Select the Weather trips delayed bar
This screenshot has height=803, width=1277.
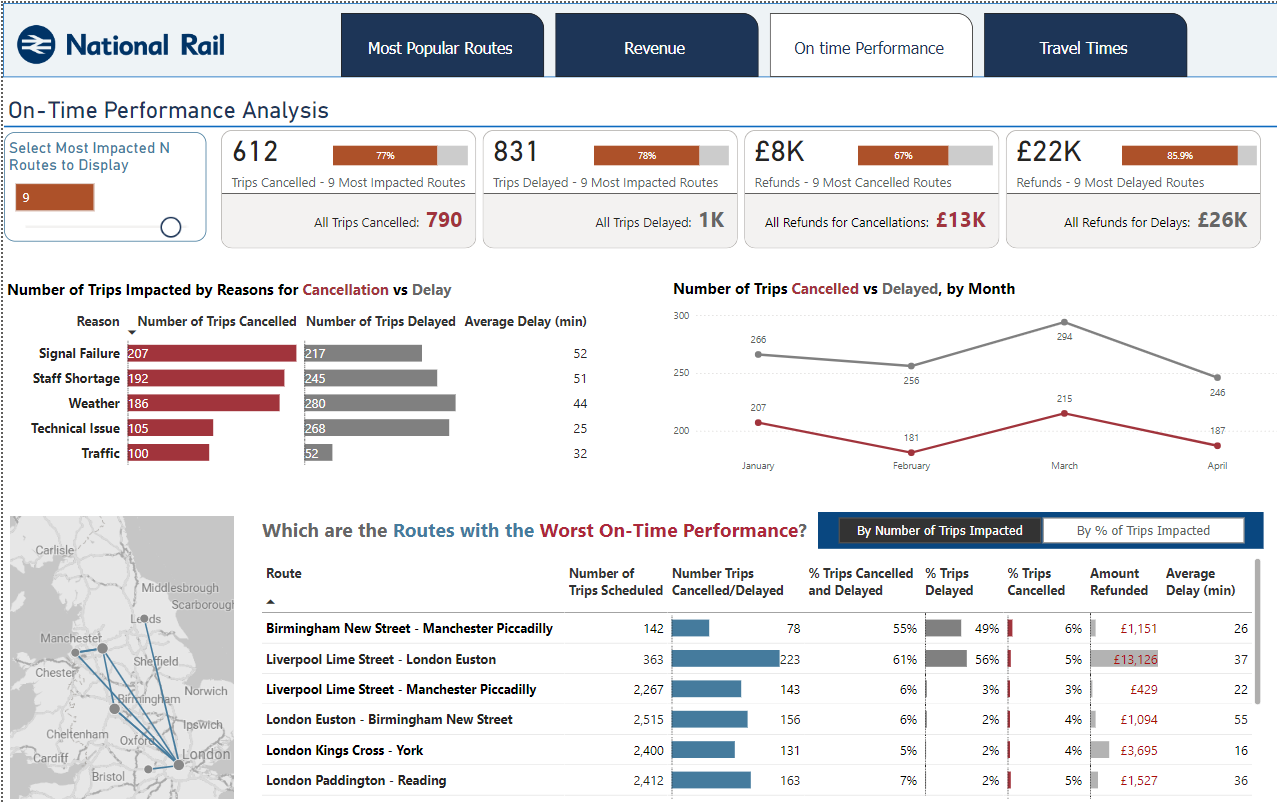[x=380, y=403]
